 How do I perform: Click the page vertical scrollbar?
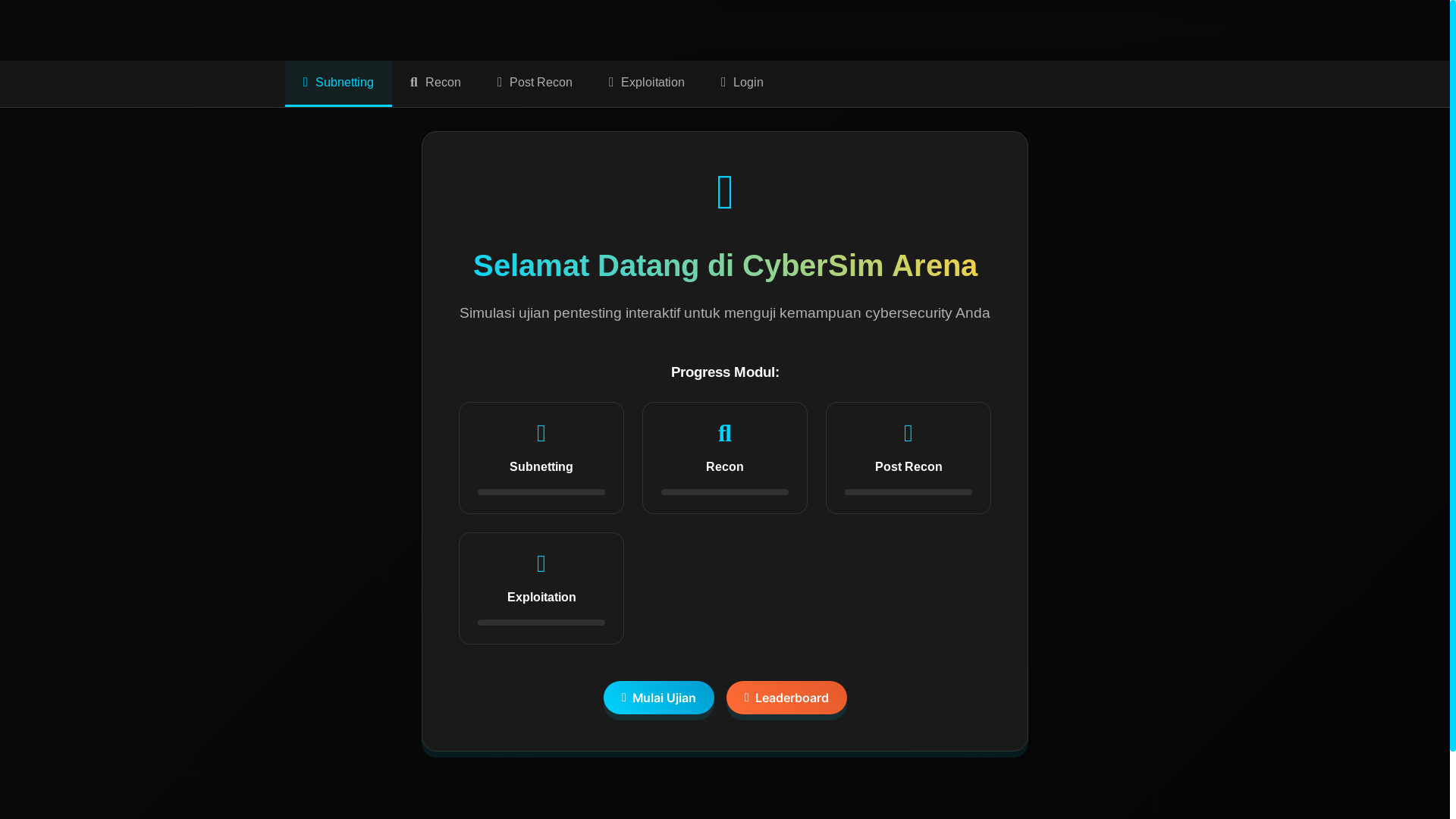(x=1452, y=375)
